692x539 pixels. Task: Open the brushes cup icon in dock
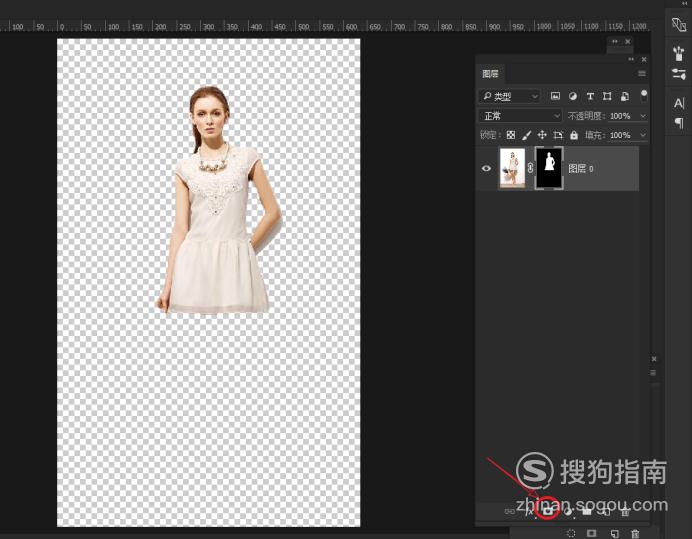tap(679, 53)
